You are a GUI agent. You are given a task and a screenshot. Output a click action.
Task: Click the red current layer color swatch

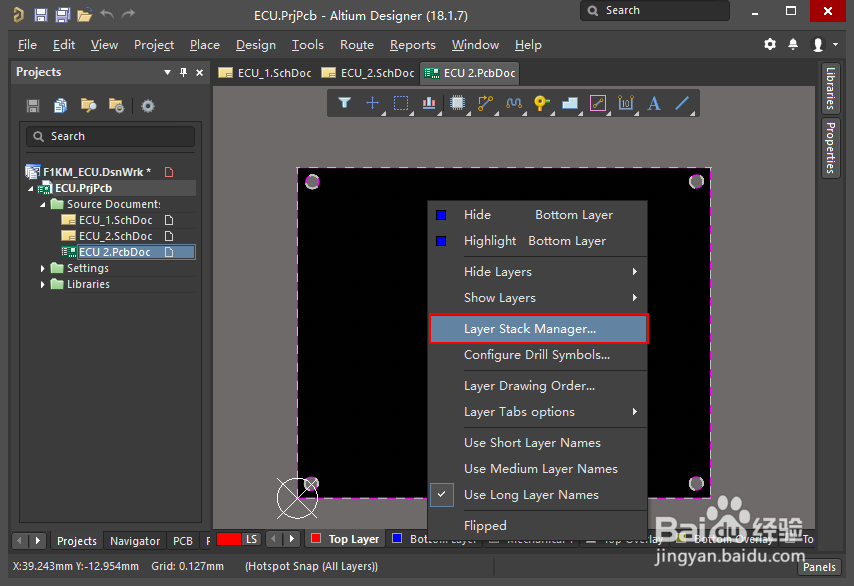[x=229, y=539]
